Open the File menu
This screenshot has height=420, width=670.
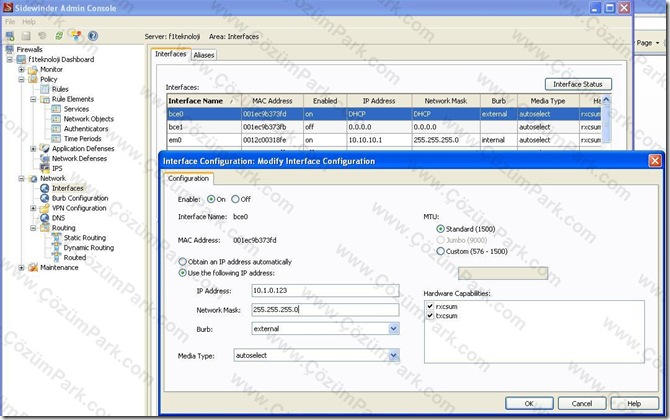click(x=10, y=22)
